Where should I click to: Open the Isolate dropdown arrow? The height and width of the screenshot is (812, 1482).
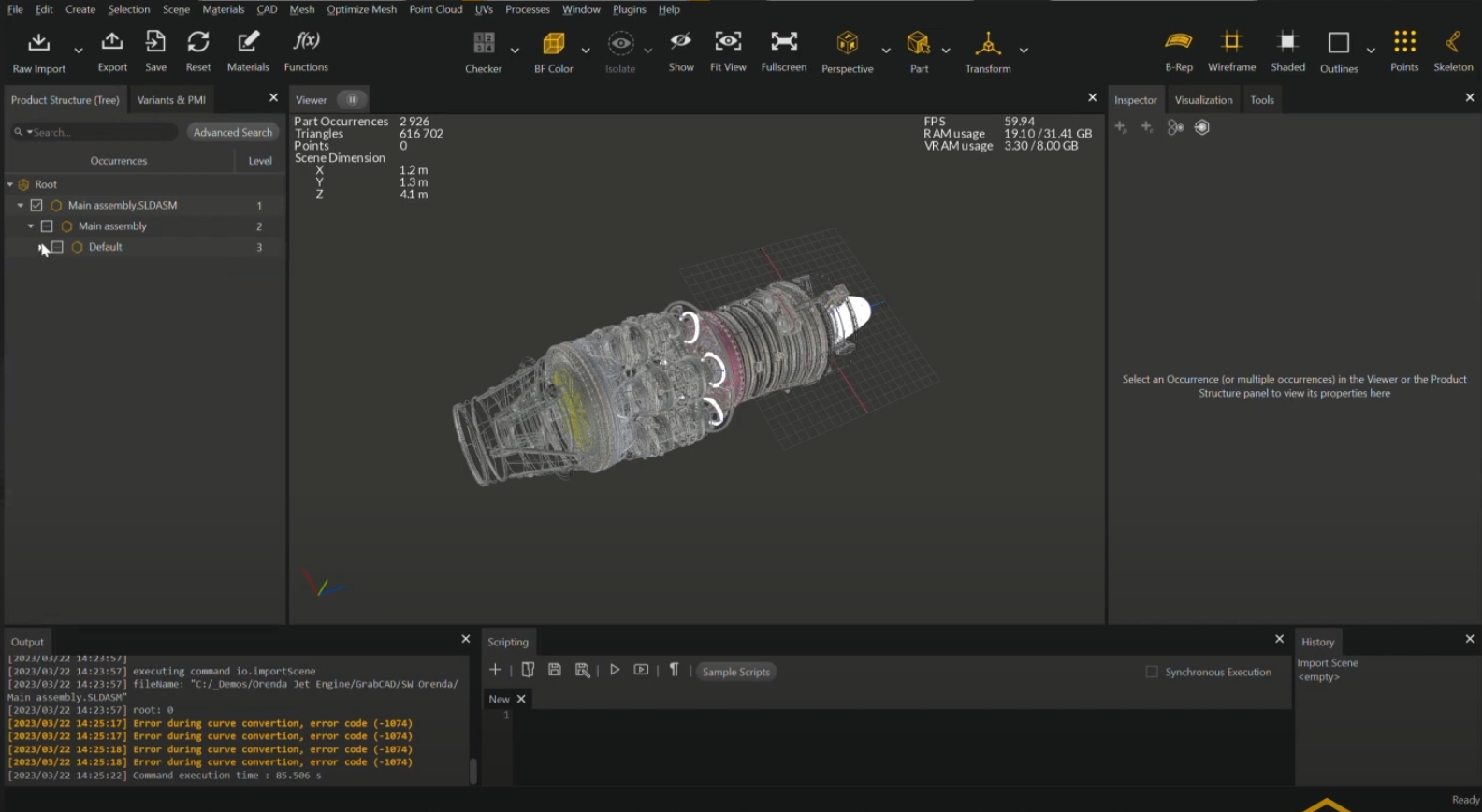647,51
